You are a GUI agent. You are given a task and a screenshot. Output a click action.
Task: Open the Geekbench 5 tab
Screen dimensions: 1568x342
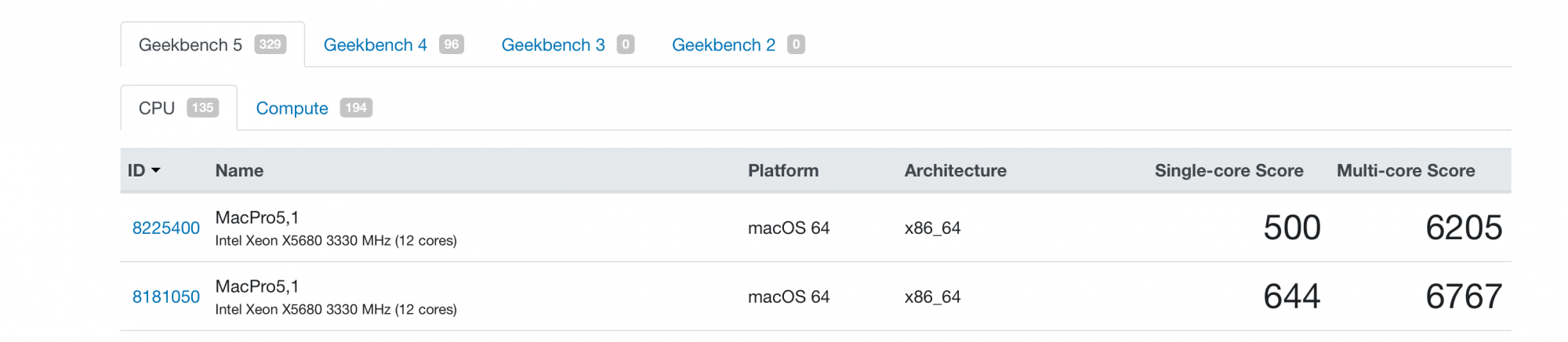click(191, 45)
